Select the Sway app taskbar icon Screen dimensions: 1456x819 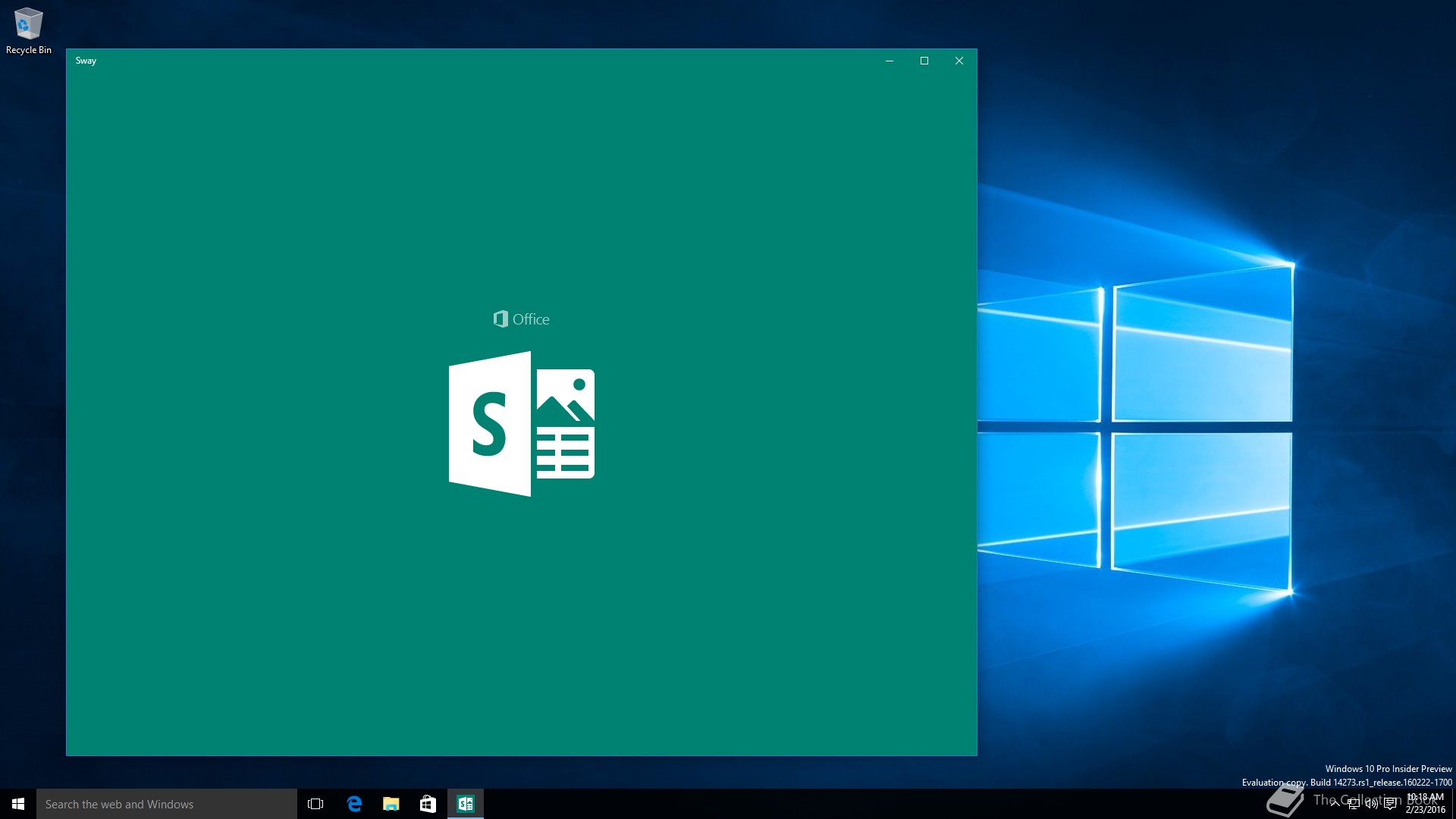(x=465, y=804)
